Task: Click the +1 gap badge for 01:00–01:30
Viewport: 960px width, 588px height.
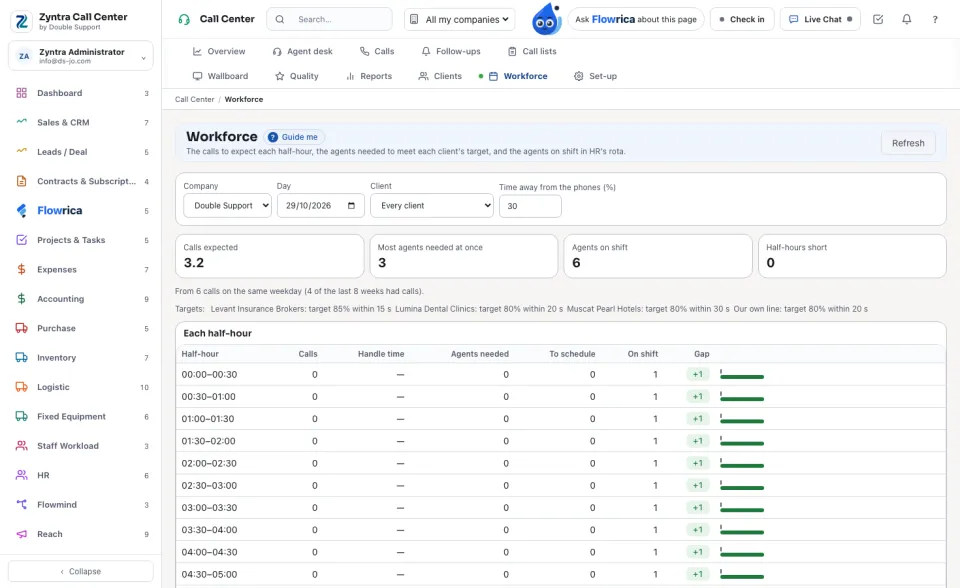Action: [x=698, y=419]
